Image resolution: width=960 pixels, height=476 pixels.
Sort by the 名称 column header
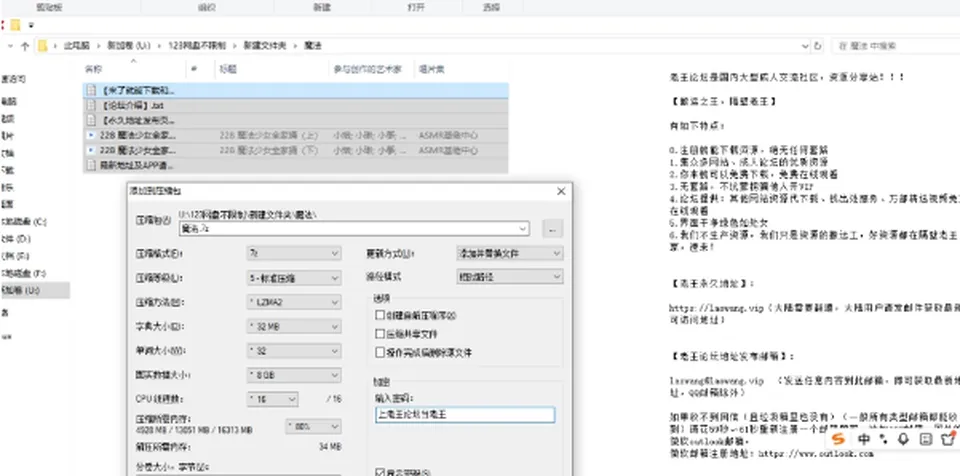[x=93, y=69]
